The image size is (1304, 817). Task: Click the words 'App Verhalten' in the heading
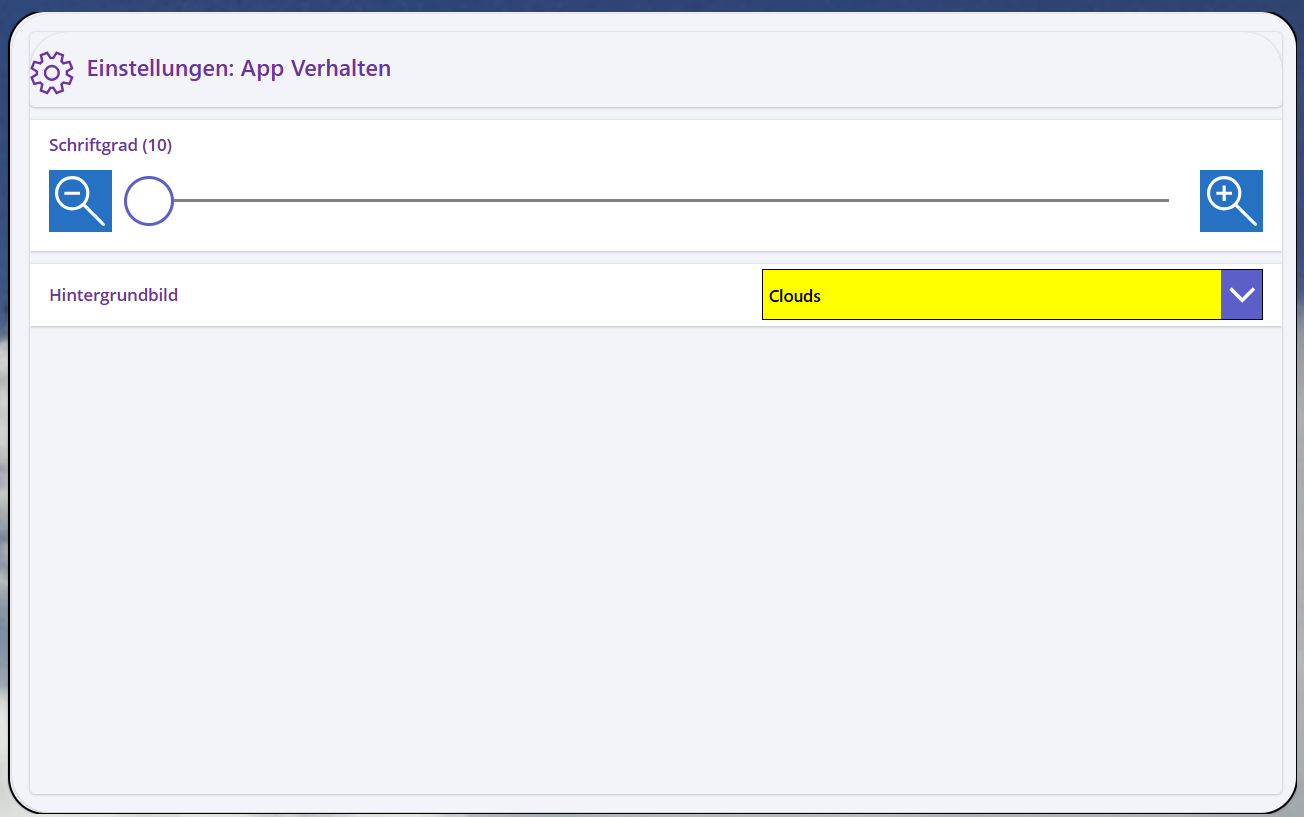(x=316, y=69)
